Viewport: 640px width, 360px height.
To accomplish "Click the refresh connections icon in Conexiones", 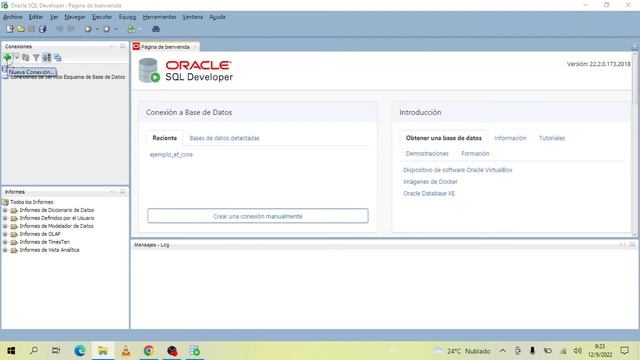I will tap(26, 58).
